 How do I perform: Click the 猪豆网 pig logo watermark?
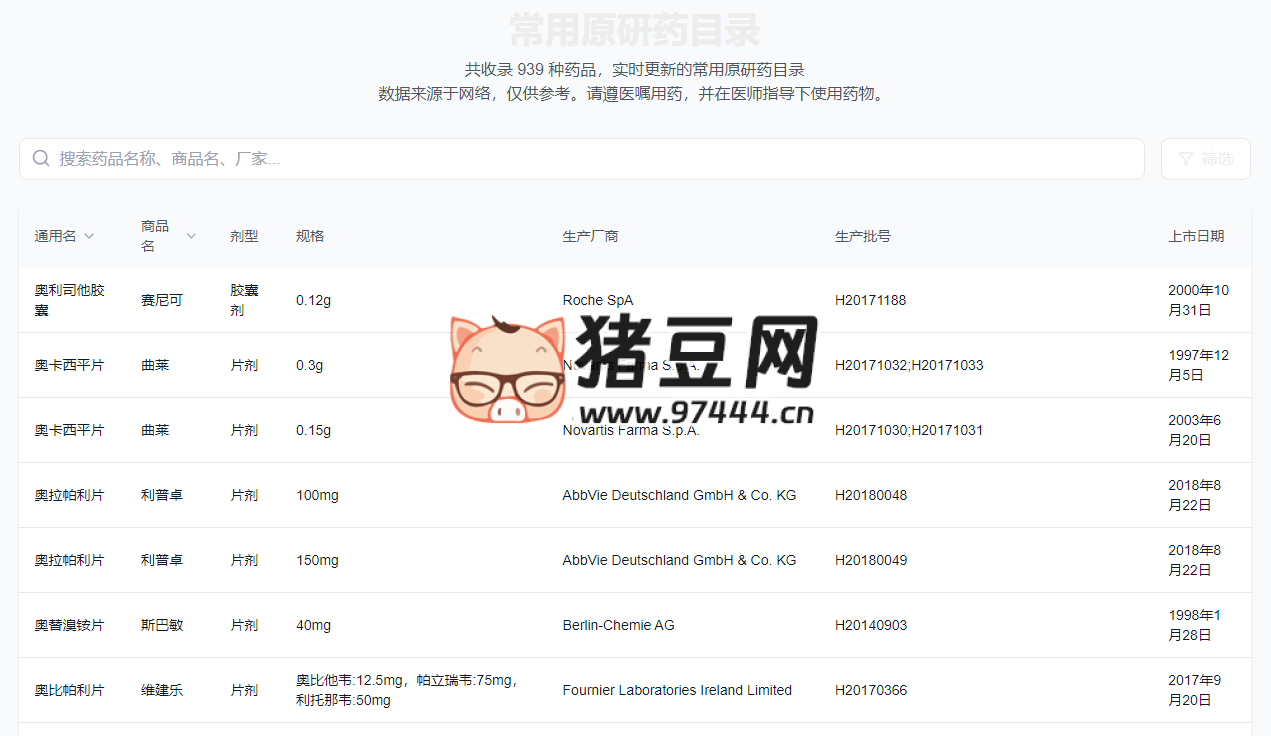(x=506, y=367)
